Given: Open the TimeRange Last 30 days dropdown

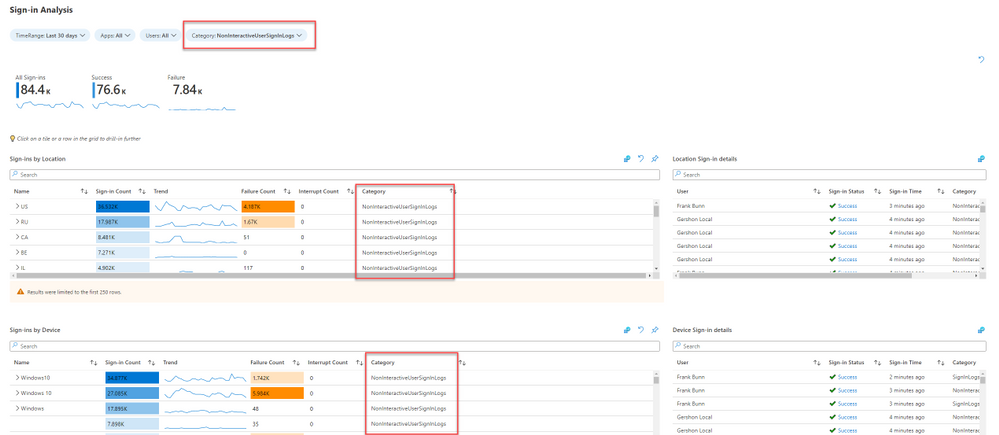Looking at the screenshot, I should (x=50, y=36).
